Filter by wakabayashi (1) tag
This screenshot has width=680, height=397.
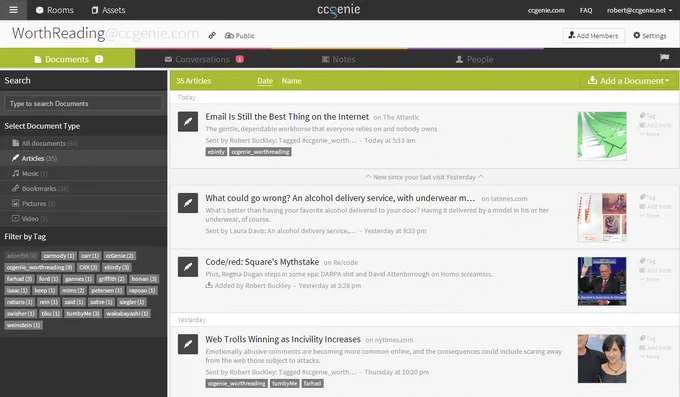point(127,314)
